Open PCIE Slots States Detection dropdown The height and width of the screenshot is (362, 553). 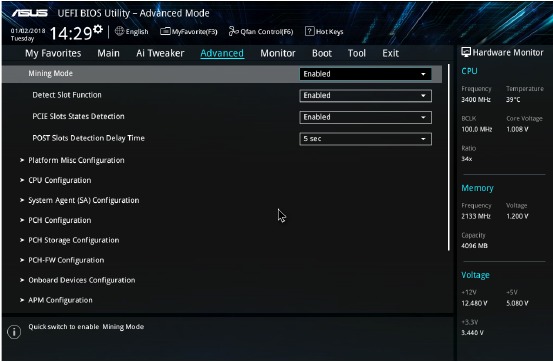pyautogui.click(x=365, y=117)
